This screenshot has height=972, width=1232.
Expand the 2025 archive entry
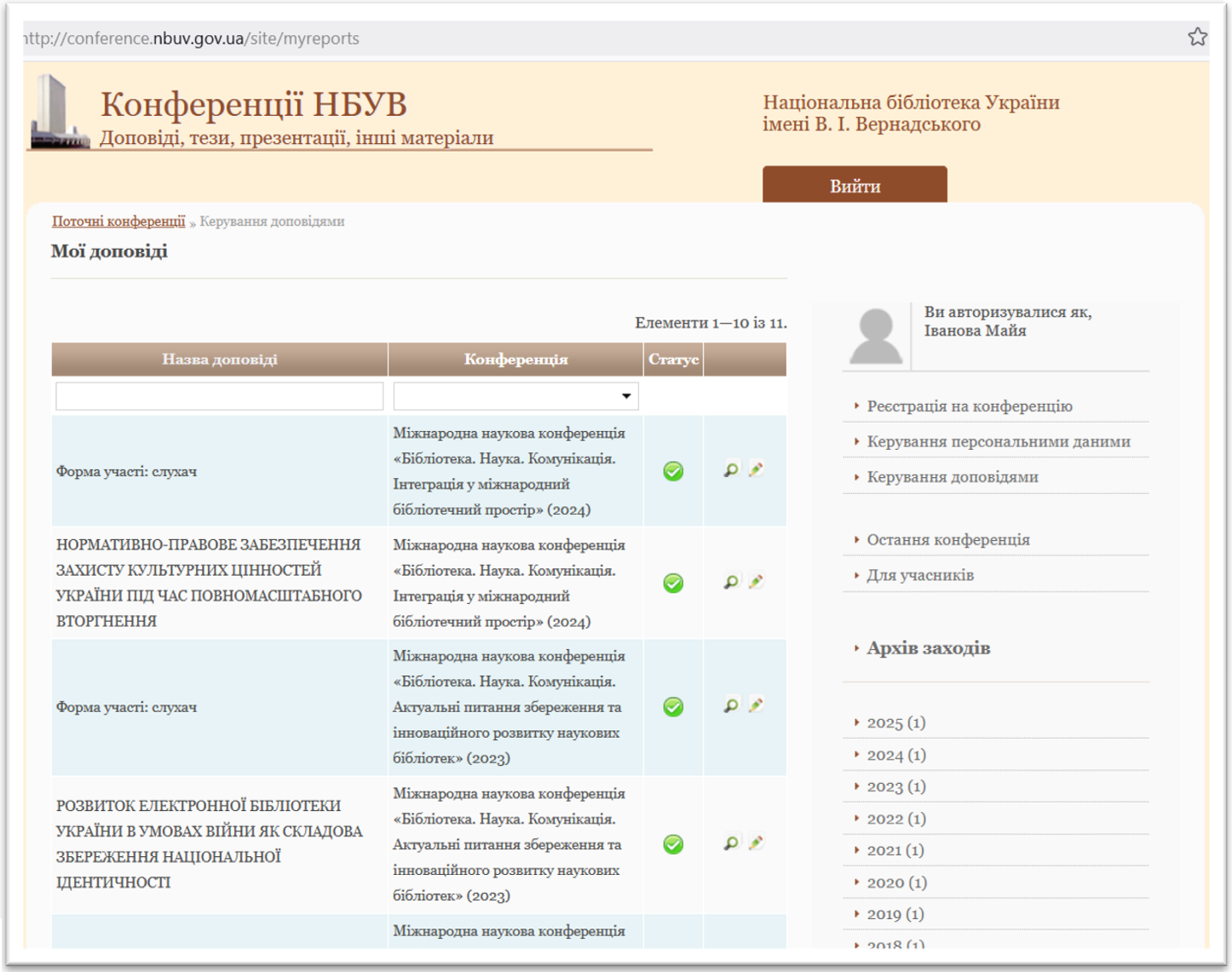coord(895,722)
